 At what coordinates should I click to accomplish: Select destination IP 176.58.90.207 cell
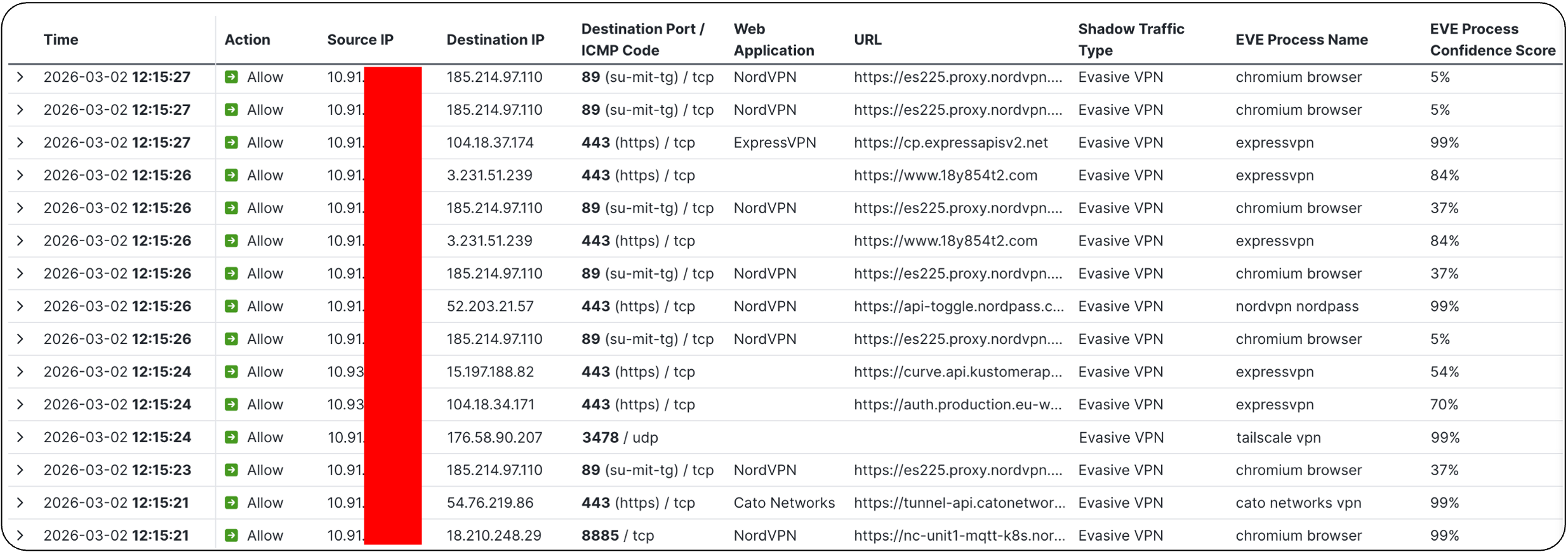point(495,437)
